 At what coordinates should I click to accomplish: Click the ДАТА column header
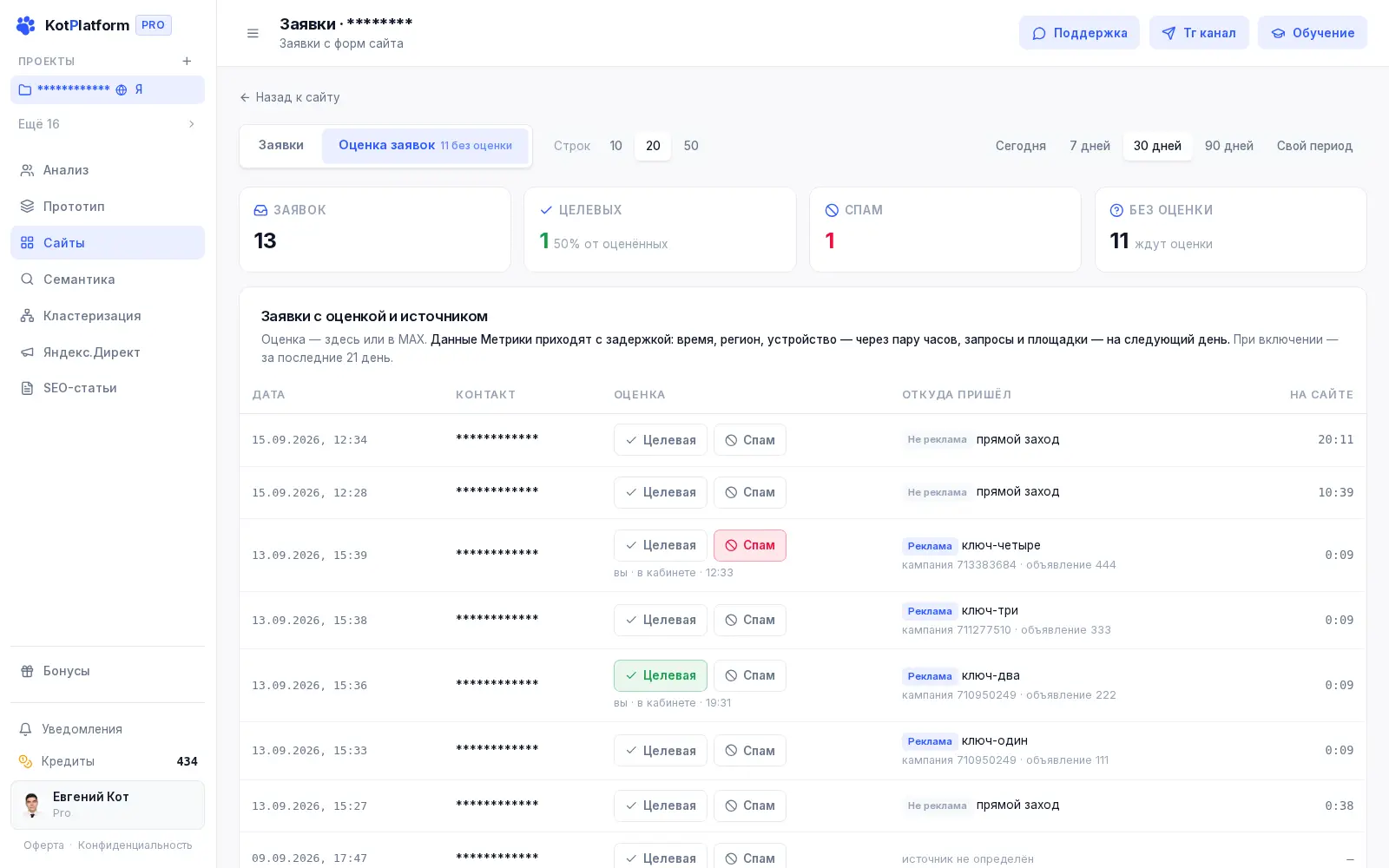pos(268,395)
